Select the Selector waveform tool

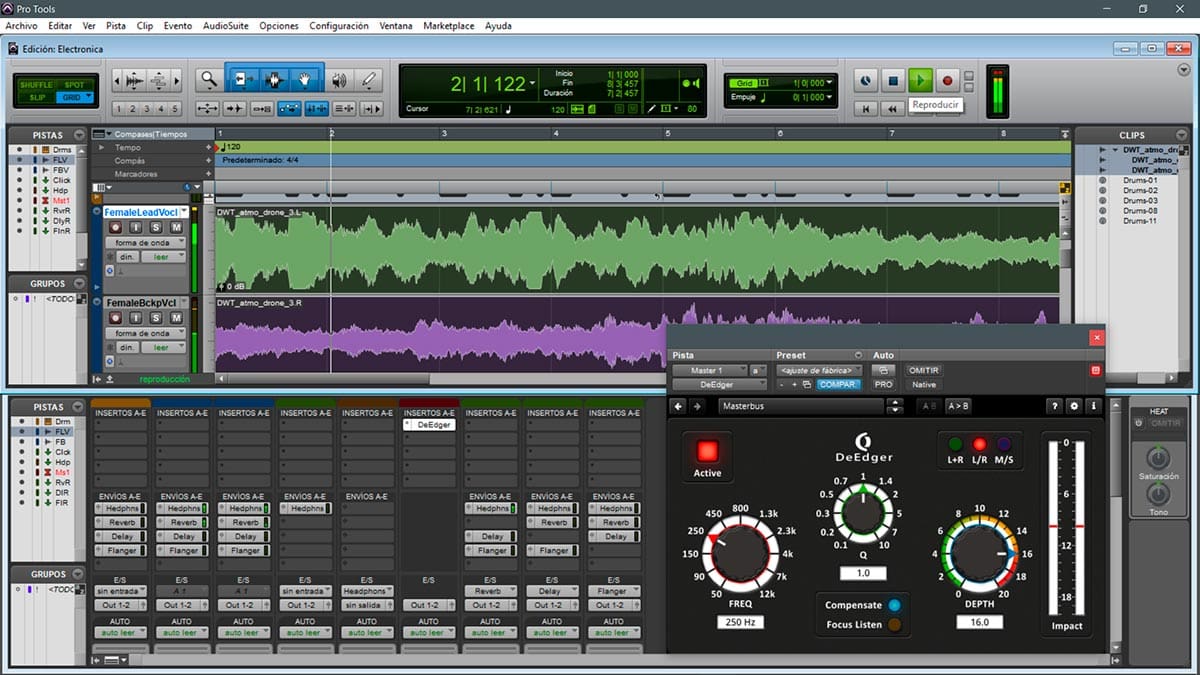[274, 80]
